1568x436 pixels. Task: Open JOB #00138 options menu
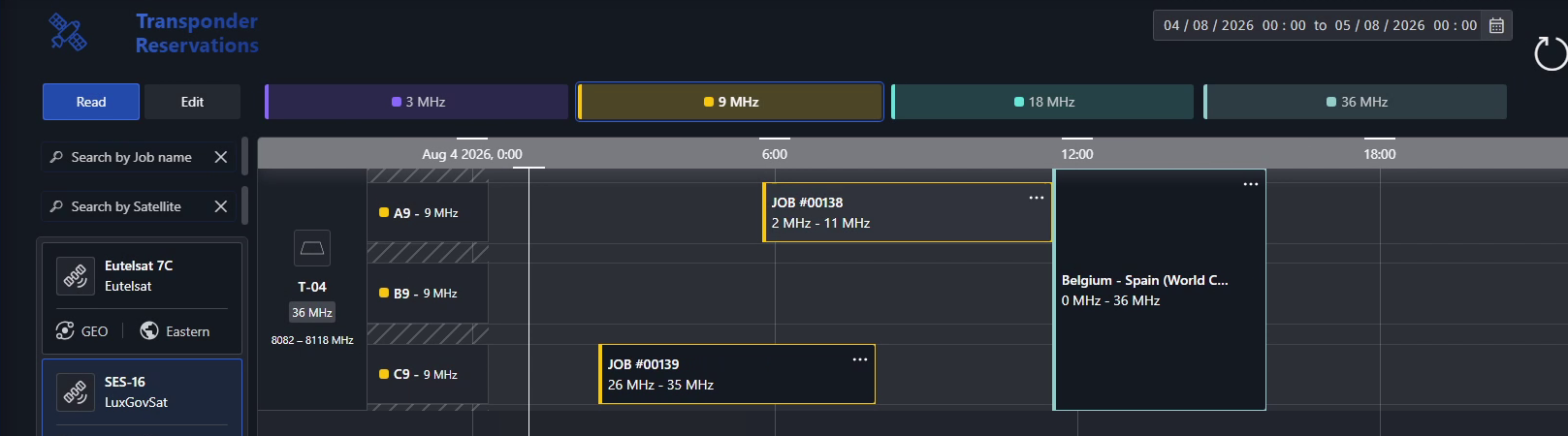point(1037,198)
